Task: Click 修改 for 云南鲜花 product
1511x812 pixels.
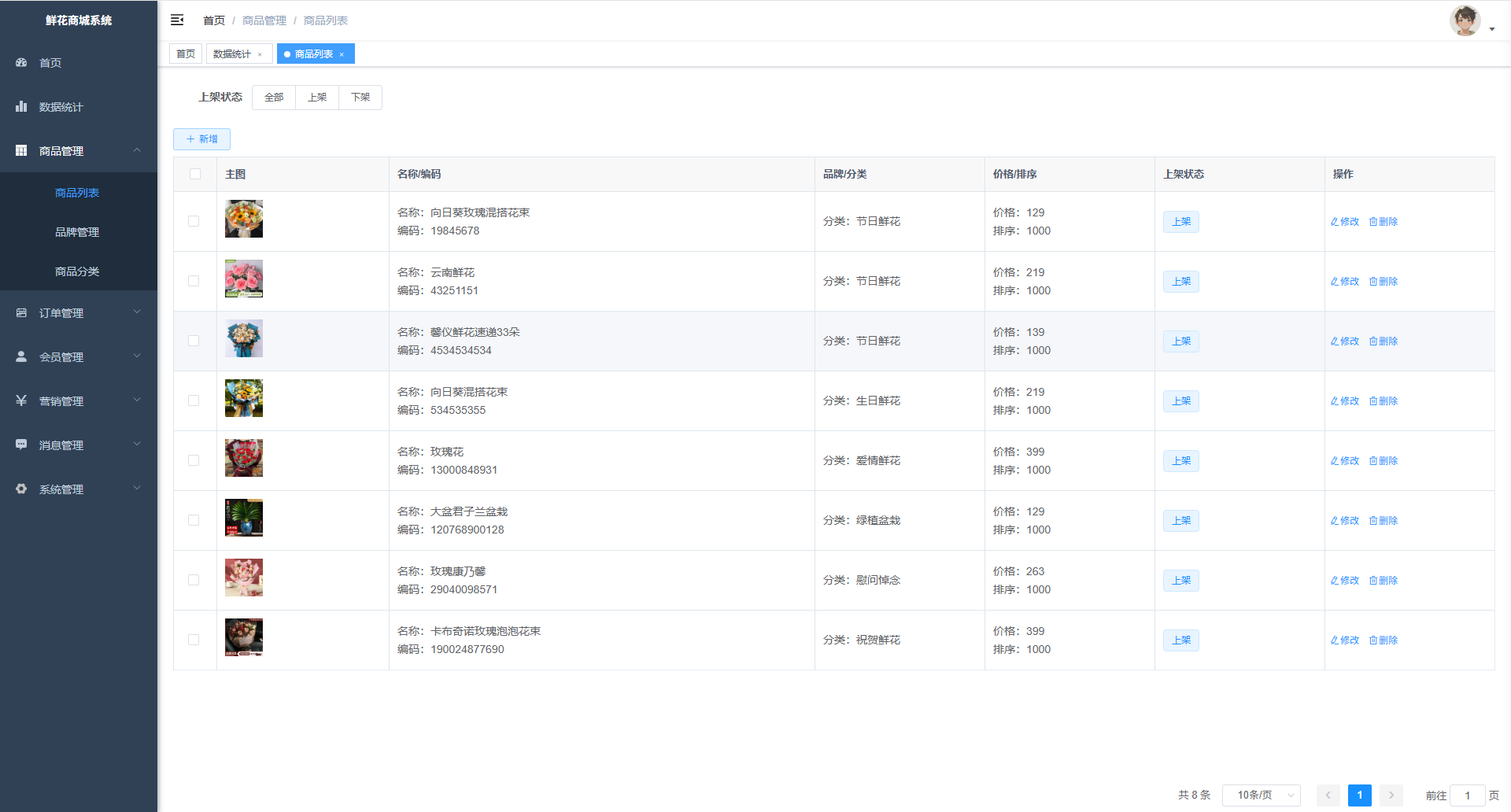Action: (x=1345, y=282)
